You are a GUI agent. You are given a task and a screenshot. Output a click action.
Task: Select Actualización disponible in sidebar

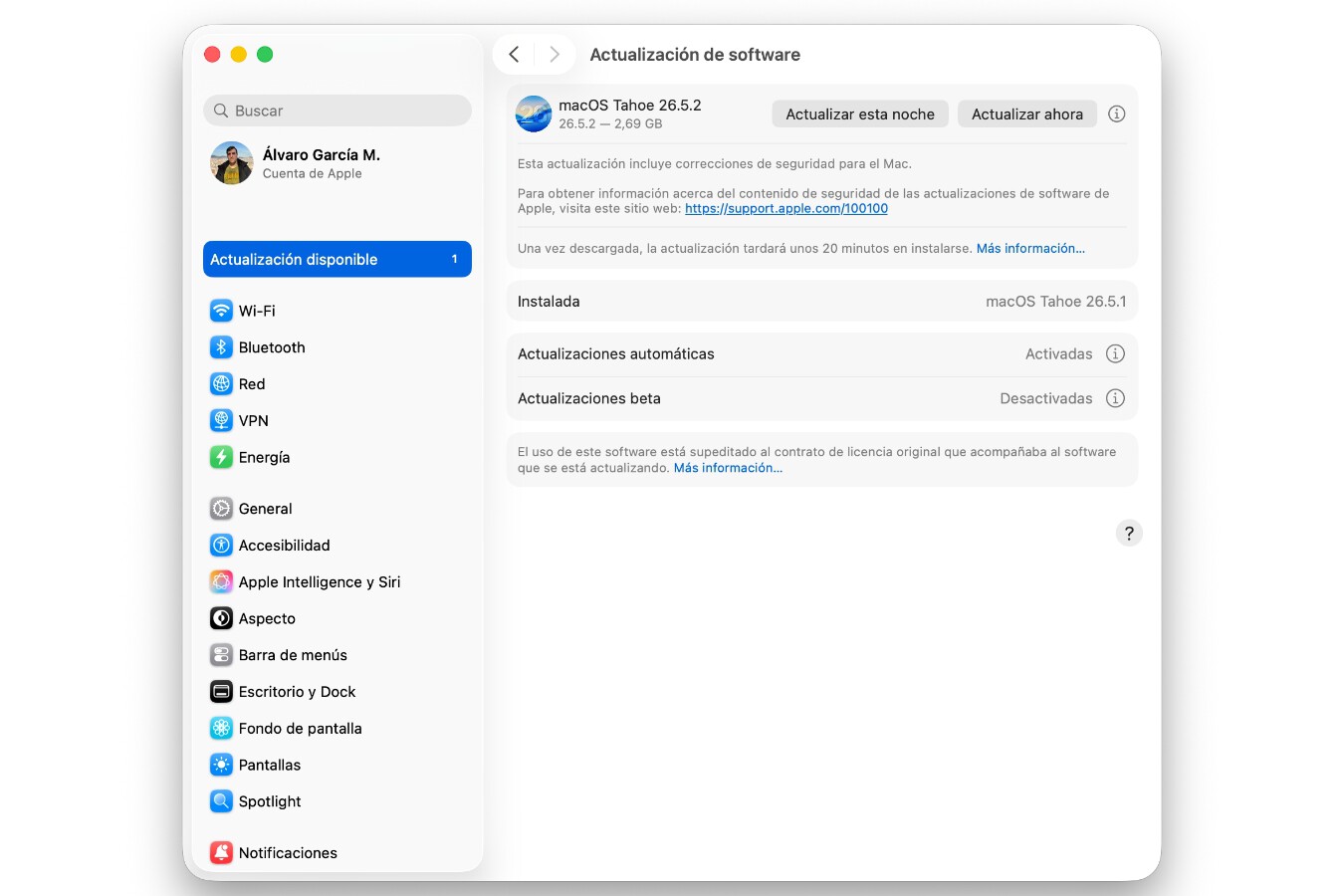point(337,259)
